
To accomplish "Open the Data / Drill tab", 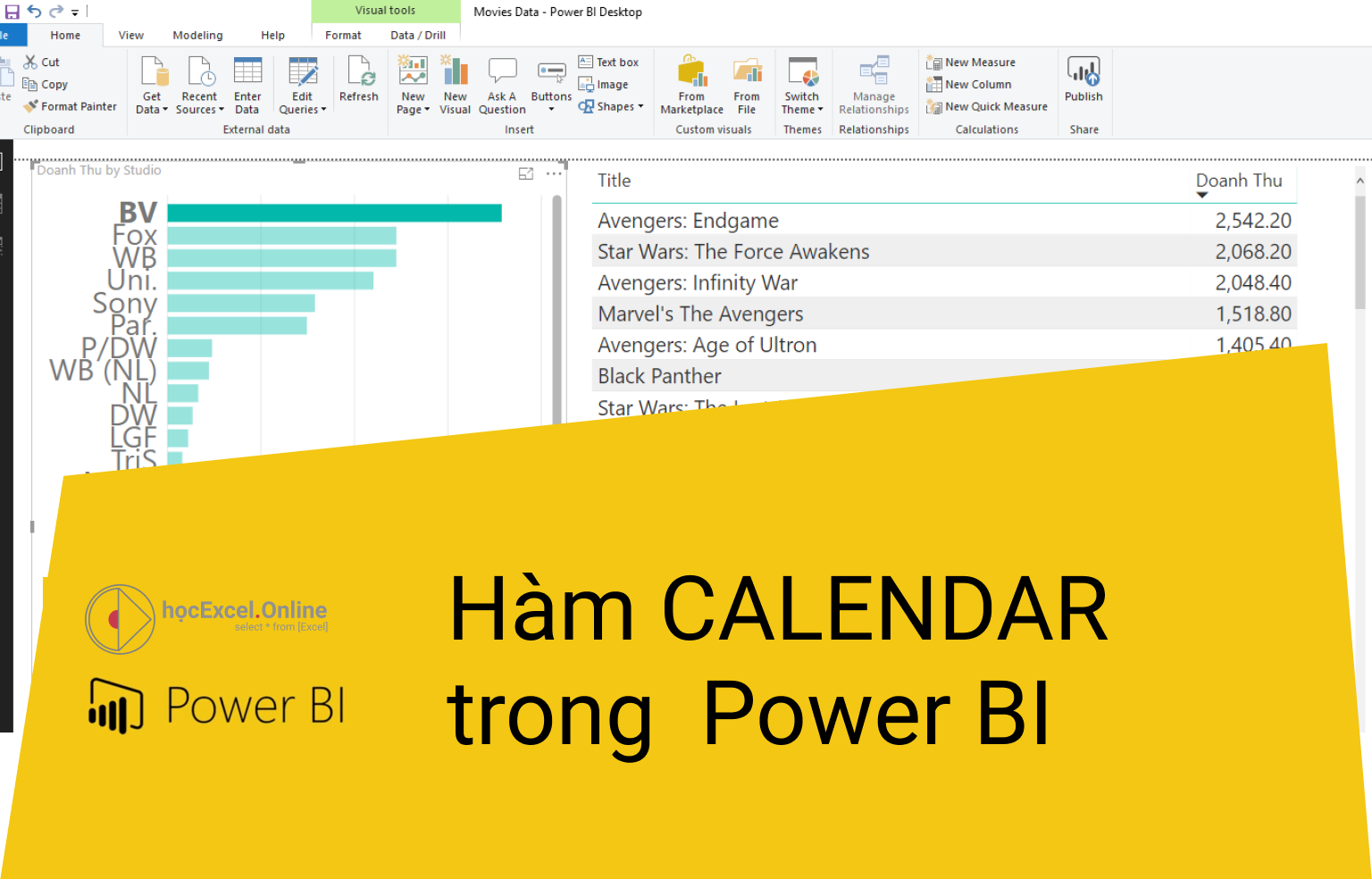I will click(418, 35).
